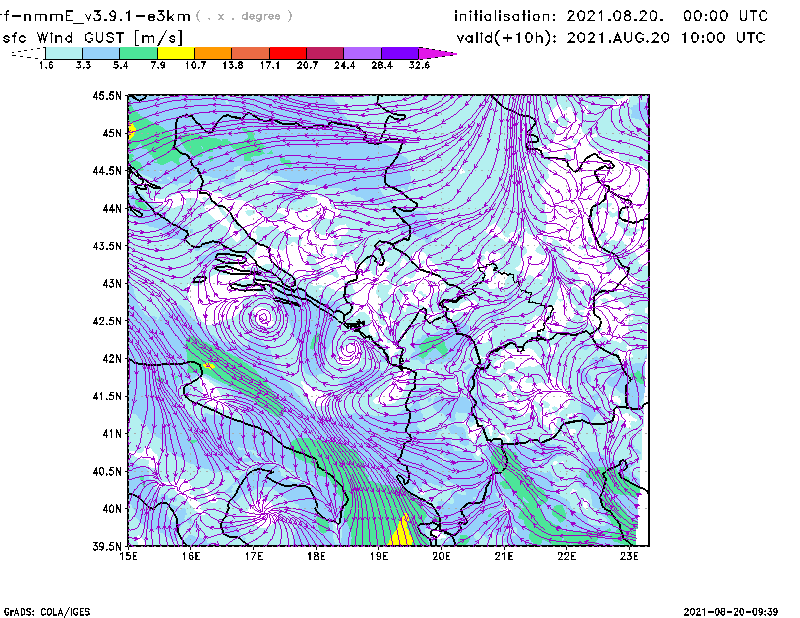800x618 pixels.
Task: Click the latitude label "44.5N"
Action: click(108, 170)
